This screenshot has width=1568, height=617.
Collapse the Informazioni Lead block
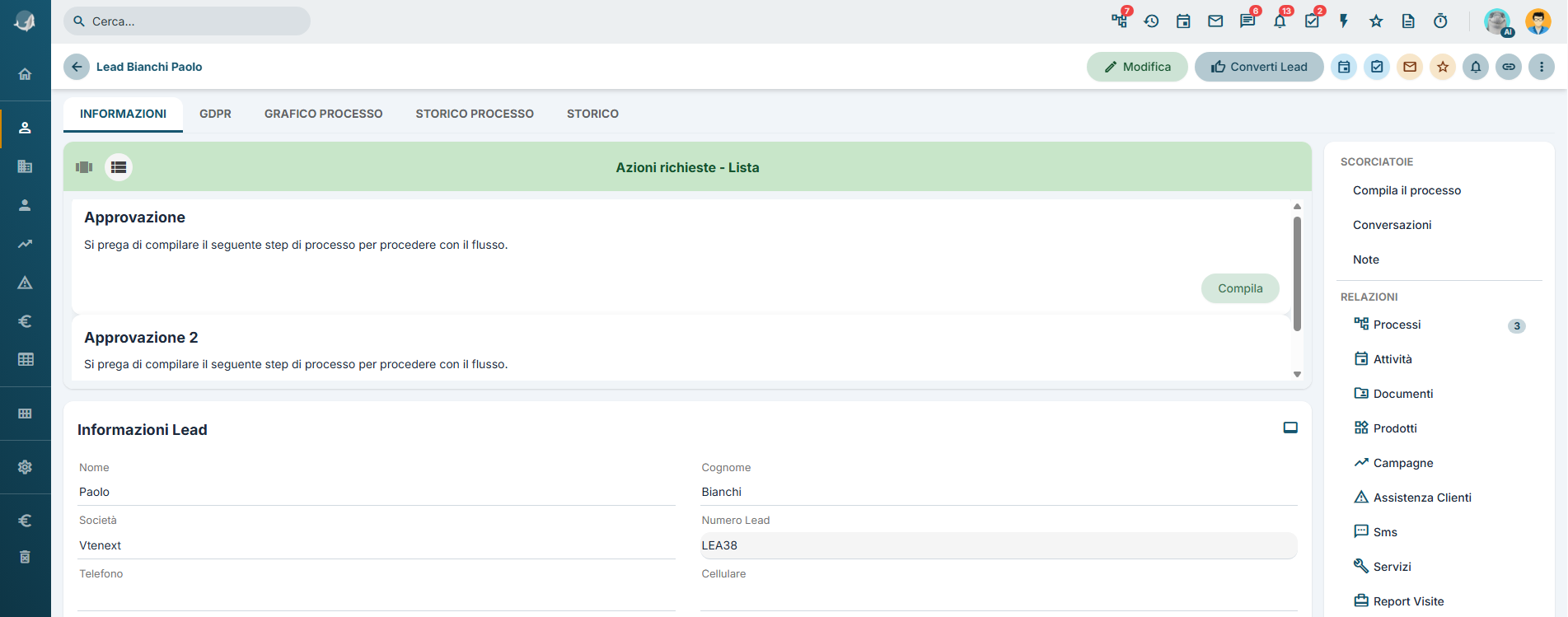point(1290,428)
